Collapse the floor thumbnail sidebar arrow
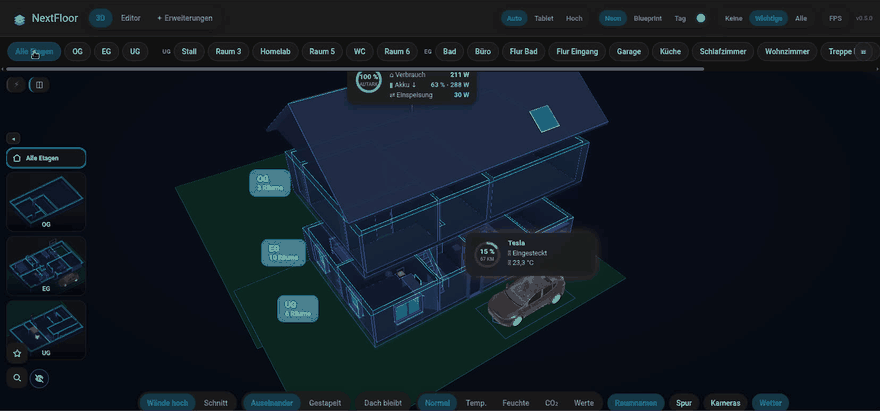The width and height of the screenshot is (880, 411). tap(13, 138)
